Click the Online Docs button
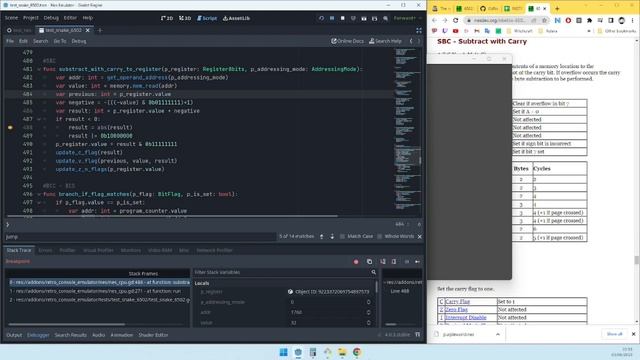 (347, 41)
